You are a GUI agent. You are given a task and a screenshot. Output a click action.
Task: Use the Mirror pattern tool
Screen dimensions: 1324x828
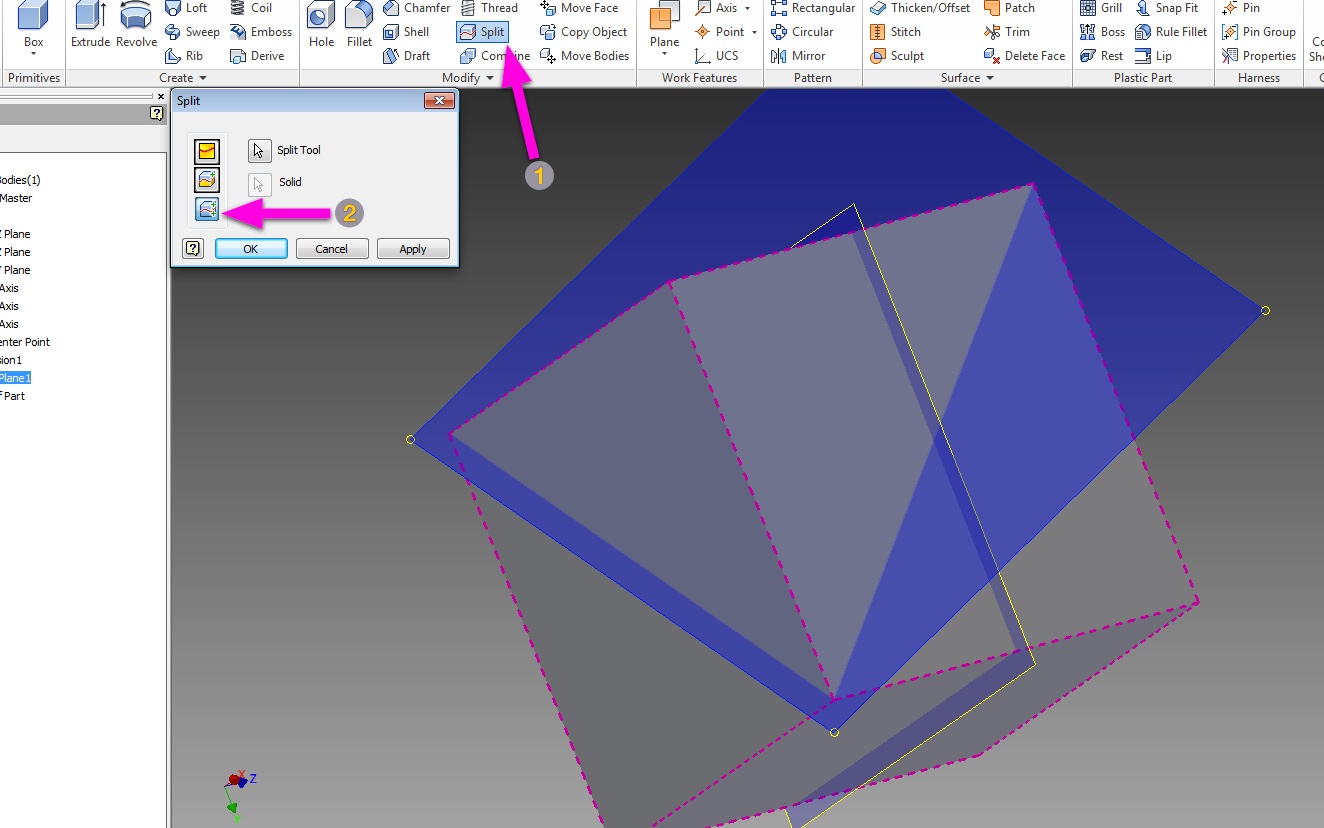click(798, 56)
